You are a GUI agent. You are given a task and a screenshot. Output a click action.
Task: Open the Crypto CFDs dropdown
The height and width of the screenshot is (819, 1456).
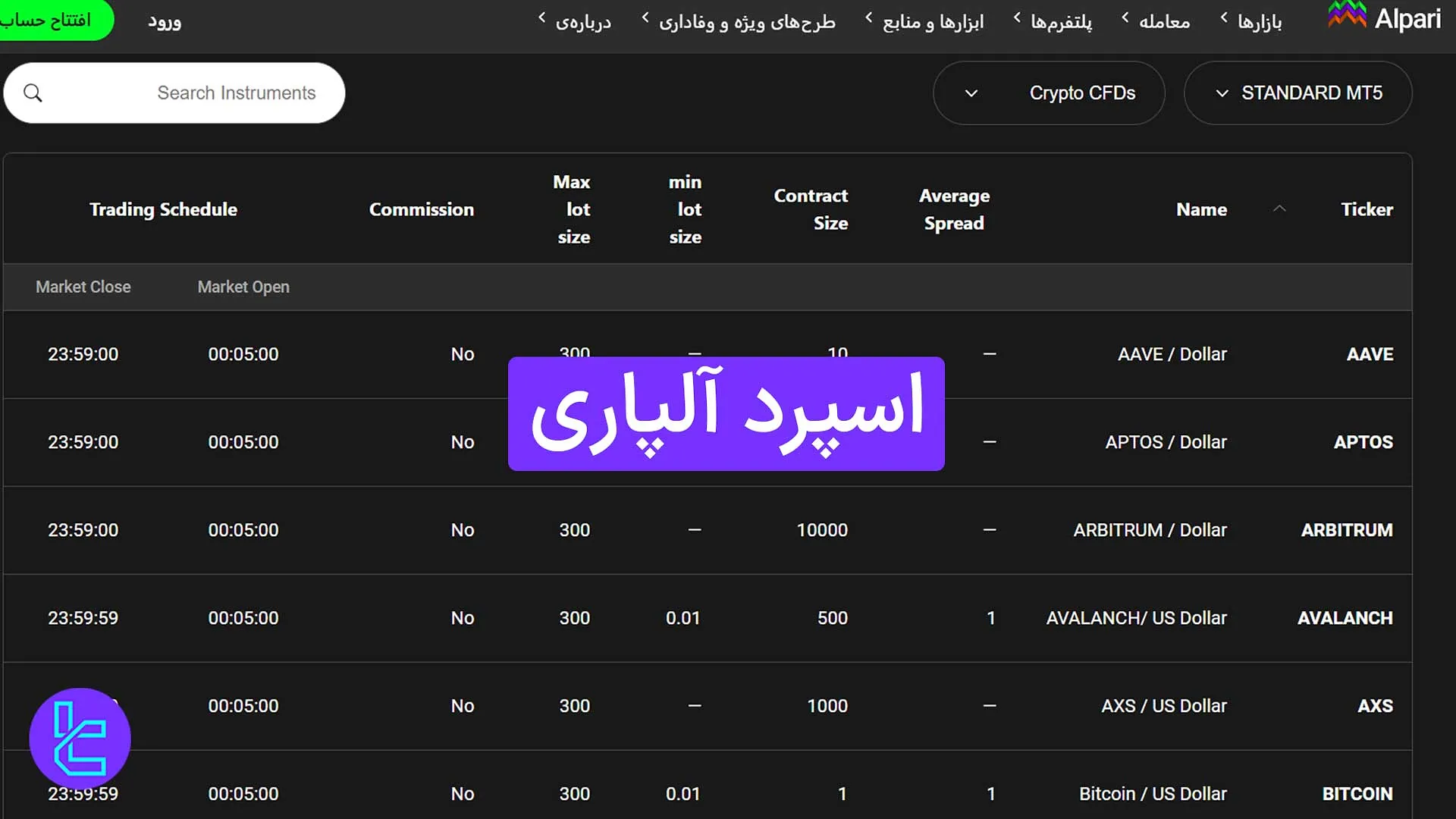(x=1049, y=93)
